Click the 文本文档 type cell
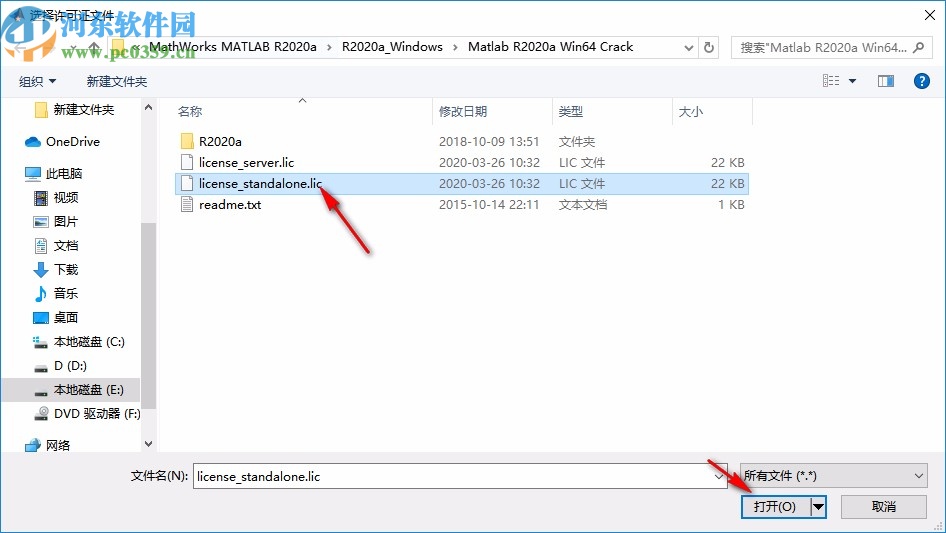This screenshot has width=946, height=533. (x=582, y=205)
